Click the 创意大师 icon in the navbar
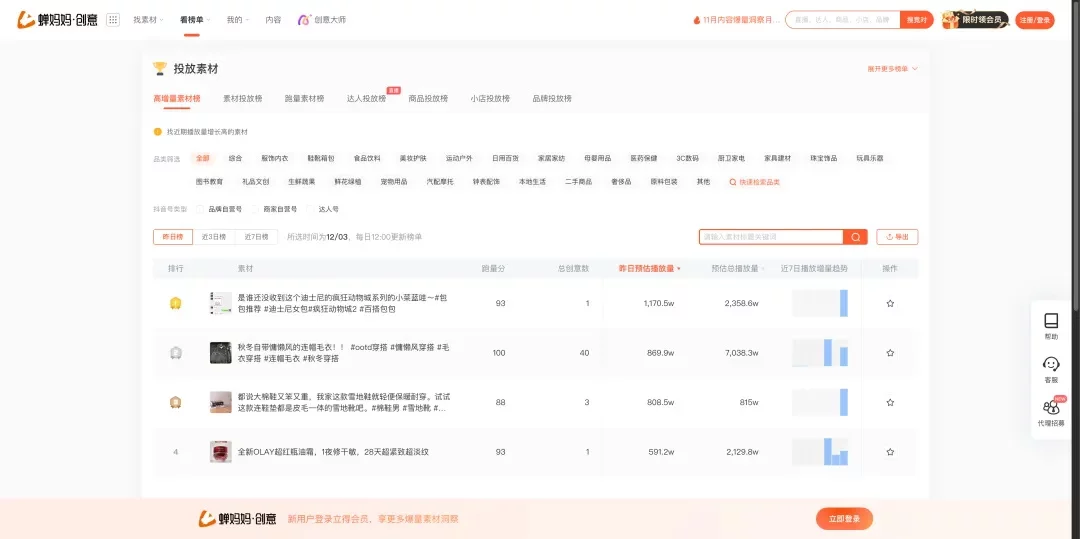 (x=303, y=20)
